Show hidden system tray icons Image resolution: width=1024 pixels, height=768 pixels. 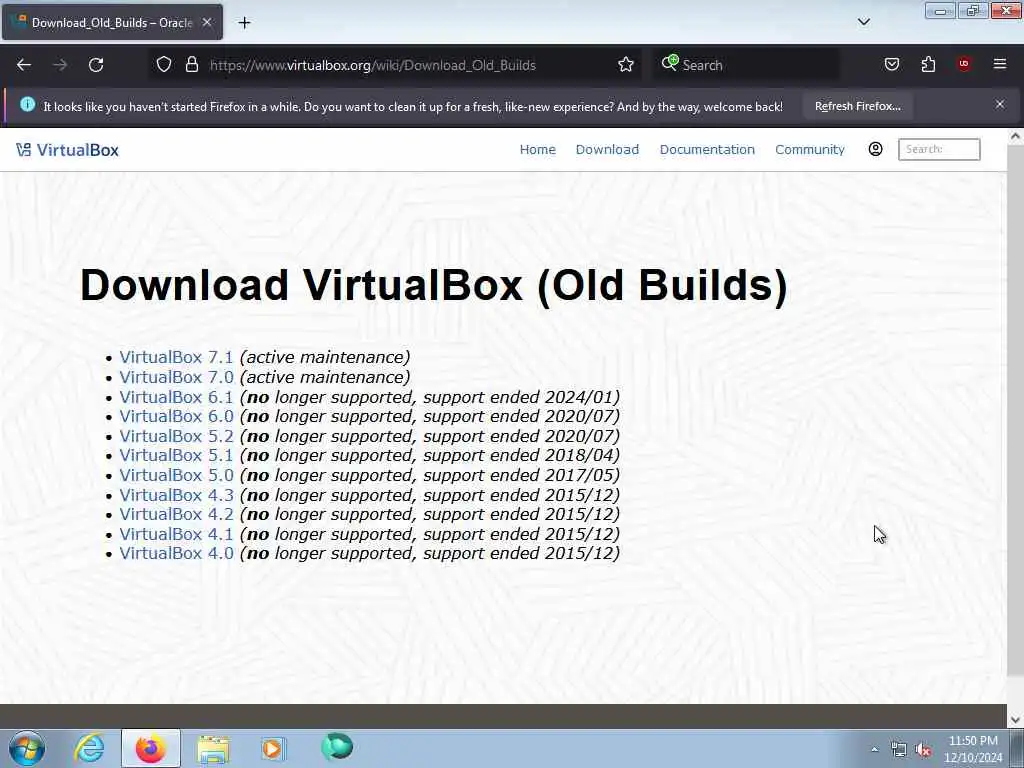point(874,749)
